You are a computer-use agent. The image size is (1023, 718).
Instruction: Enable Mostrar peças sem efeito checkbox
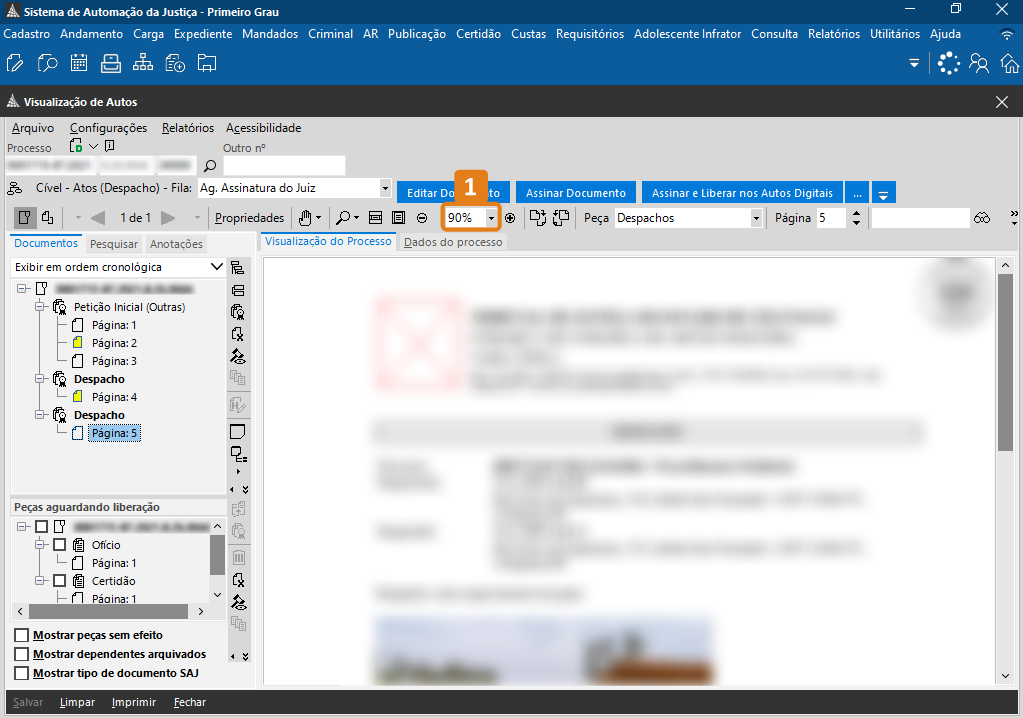click(x=22, y=635)
